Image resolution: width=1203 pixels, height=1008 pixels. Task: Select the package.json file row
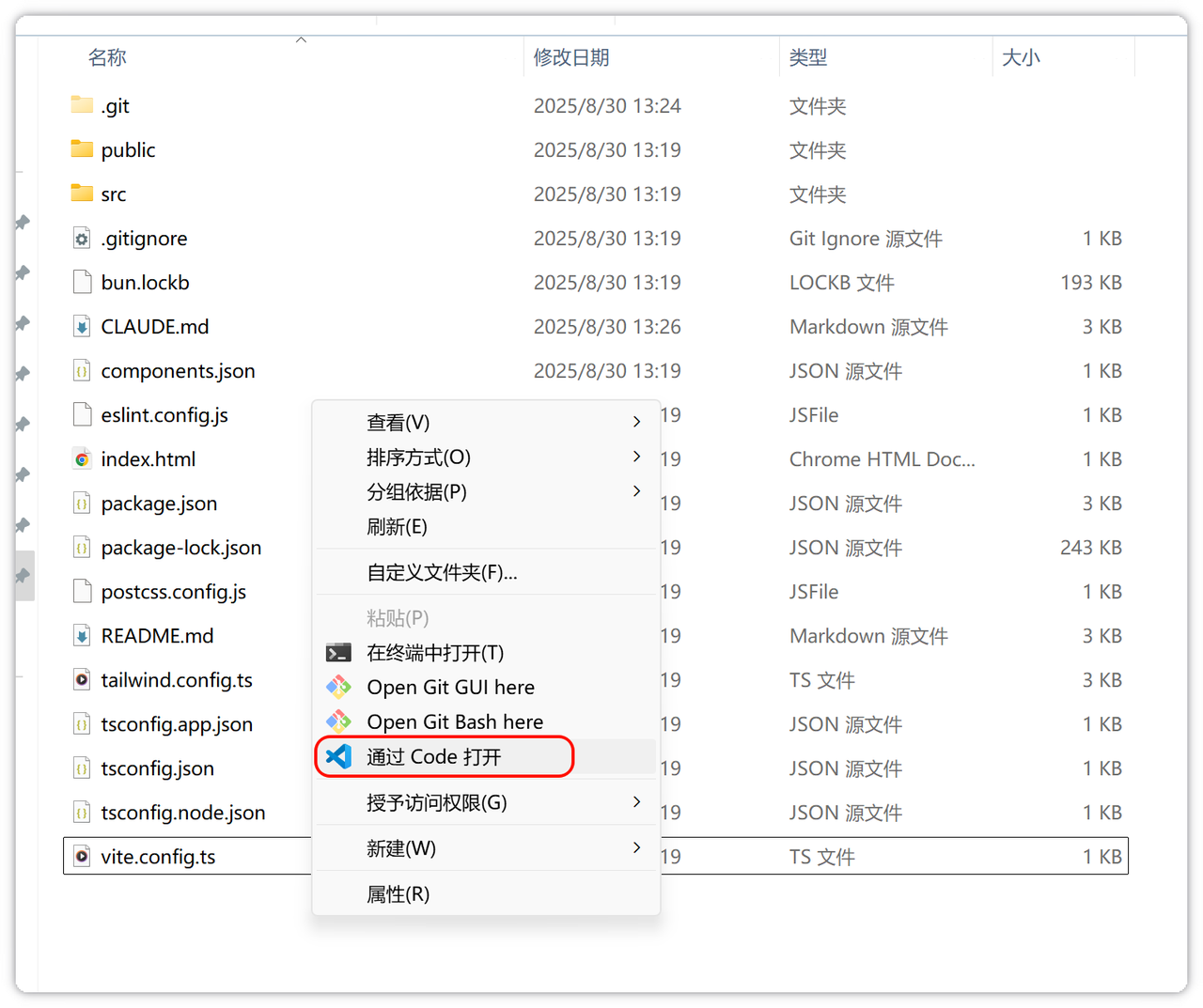pyautogui.click(x=159, y=504)
